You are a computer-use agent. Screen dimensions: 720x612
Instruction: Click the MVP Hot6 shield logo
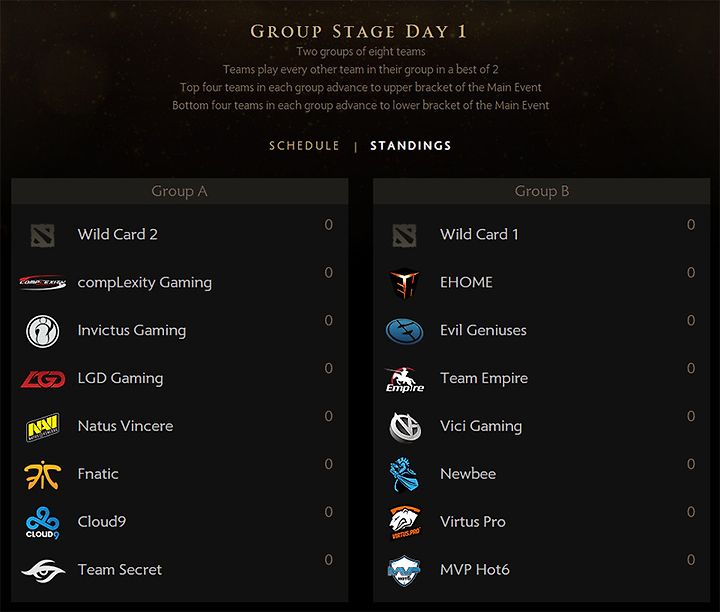click(404, 571)
